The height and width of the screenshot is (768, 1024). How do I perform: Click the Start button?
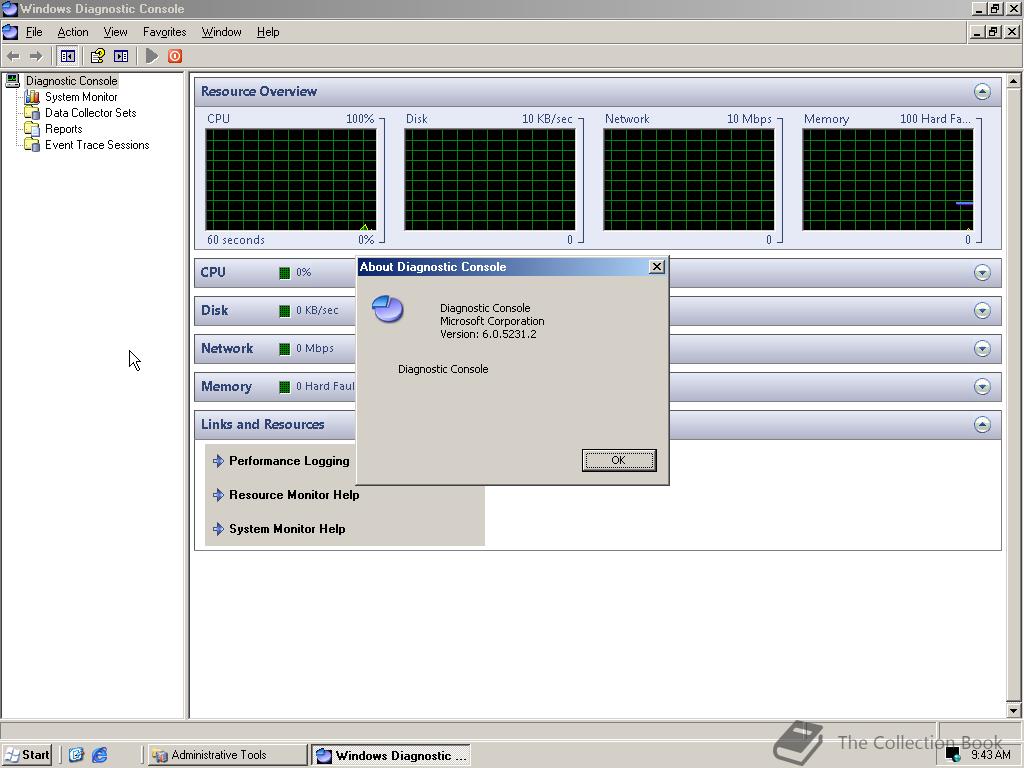(26, 755)
